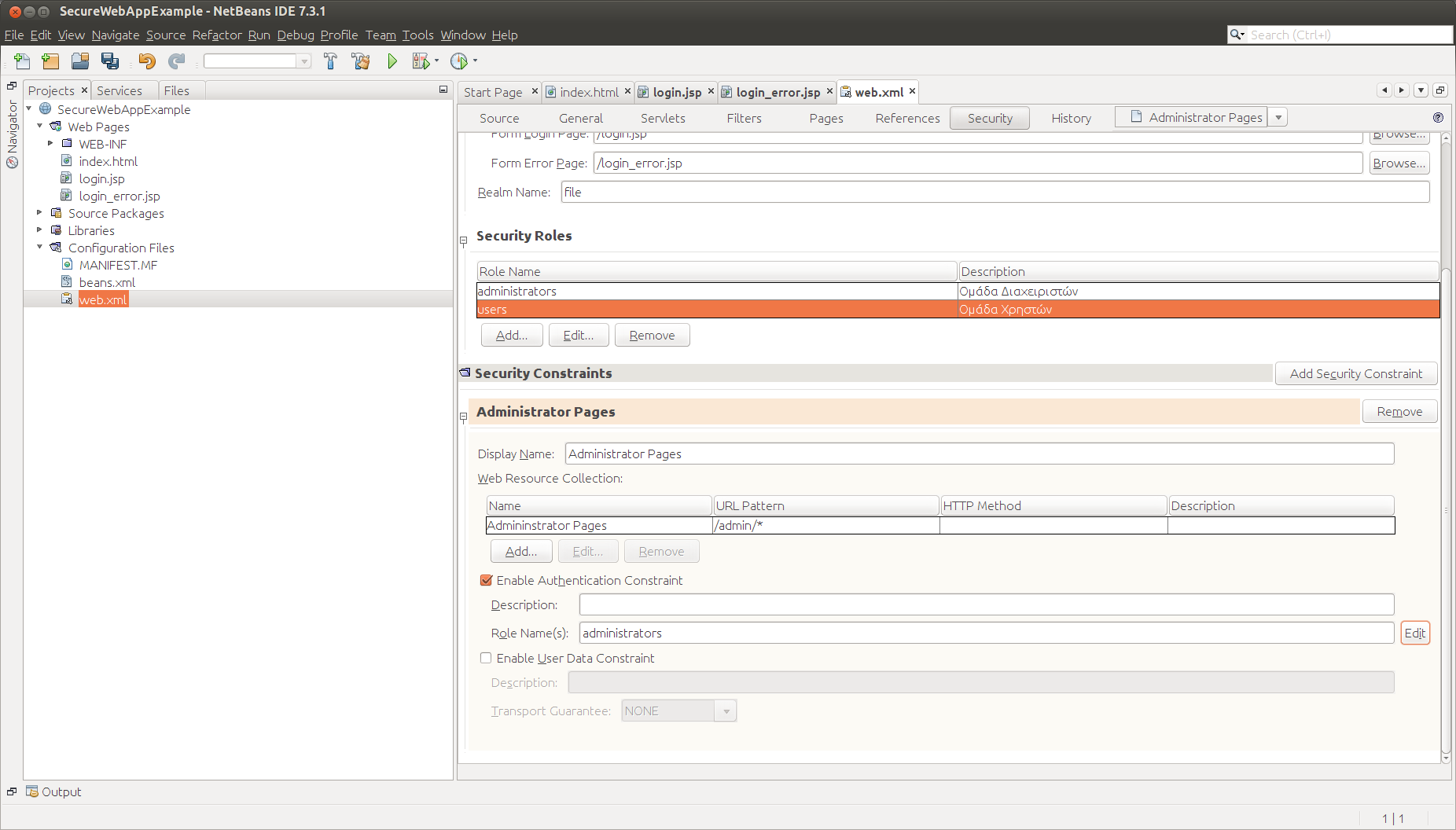Viewport: 1456px width, 830px height.
Task: Collapse the Configuration Files node
Action: click(x=40, y=247)
